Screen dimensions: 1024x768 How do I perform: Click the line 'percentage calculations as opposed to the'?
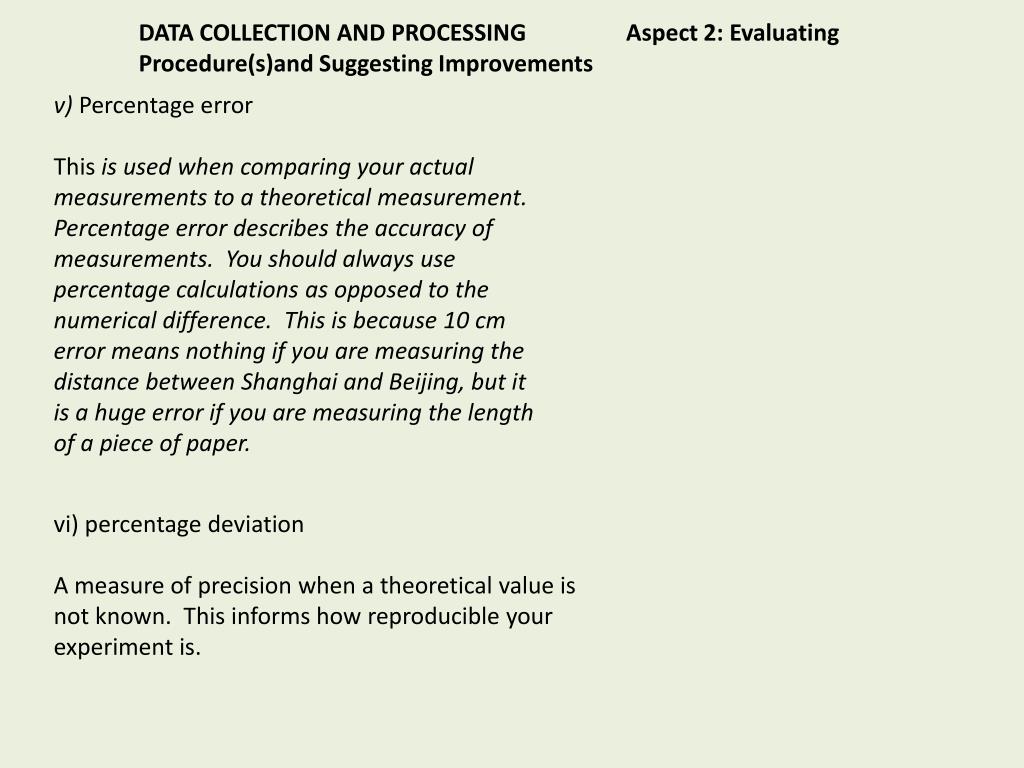[271, 290]
